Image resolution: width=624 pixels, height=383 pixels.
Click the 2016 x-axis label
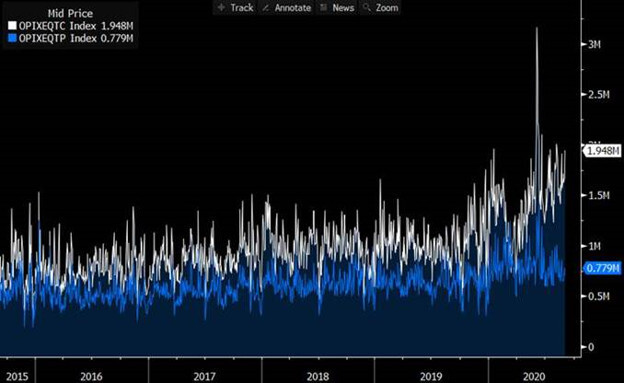(x=91, y=377)
